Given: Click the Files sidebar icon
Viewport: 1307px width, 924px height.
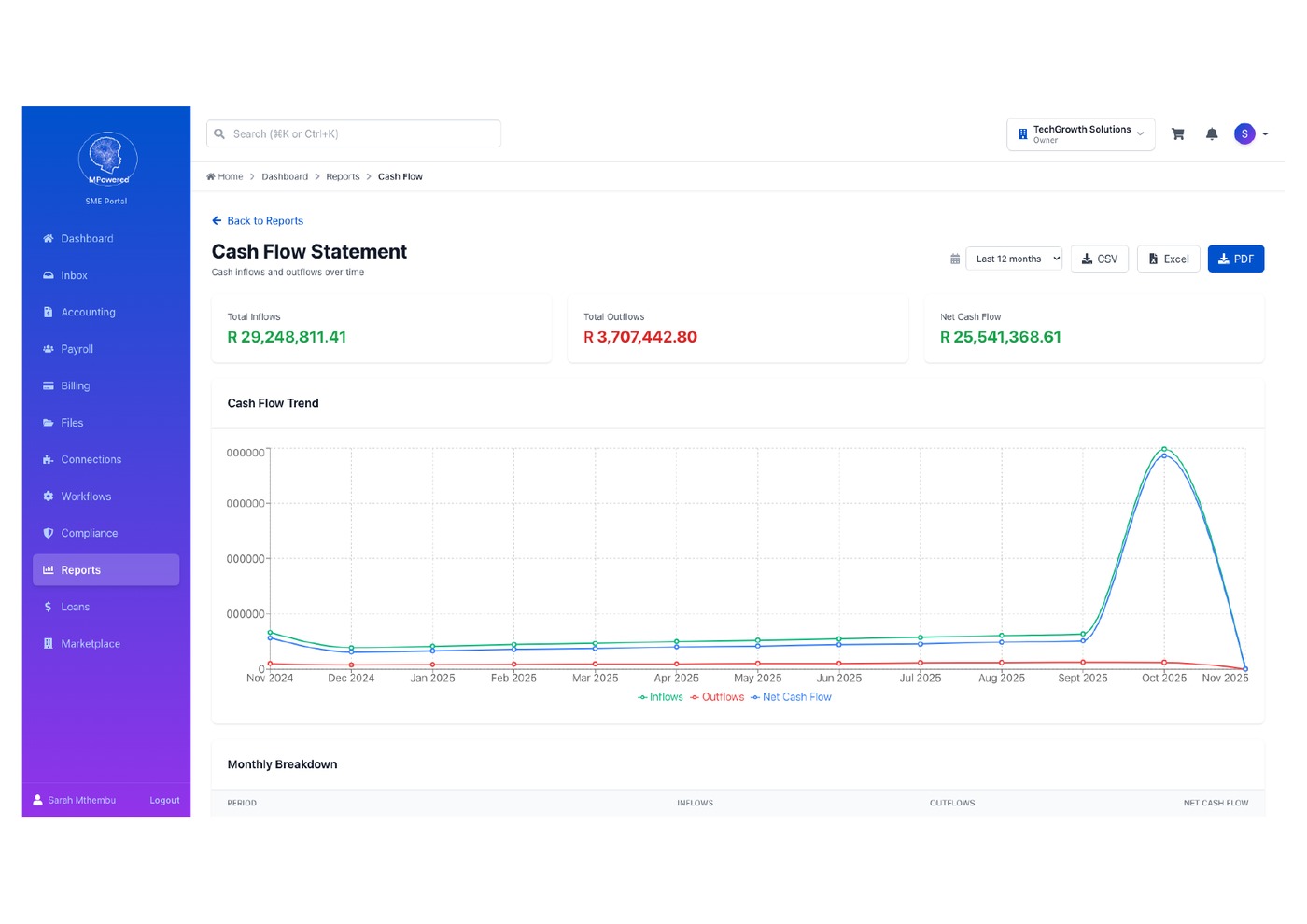Looking at the screenshot, I should pos(49,422).
